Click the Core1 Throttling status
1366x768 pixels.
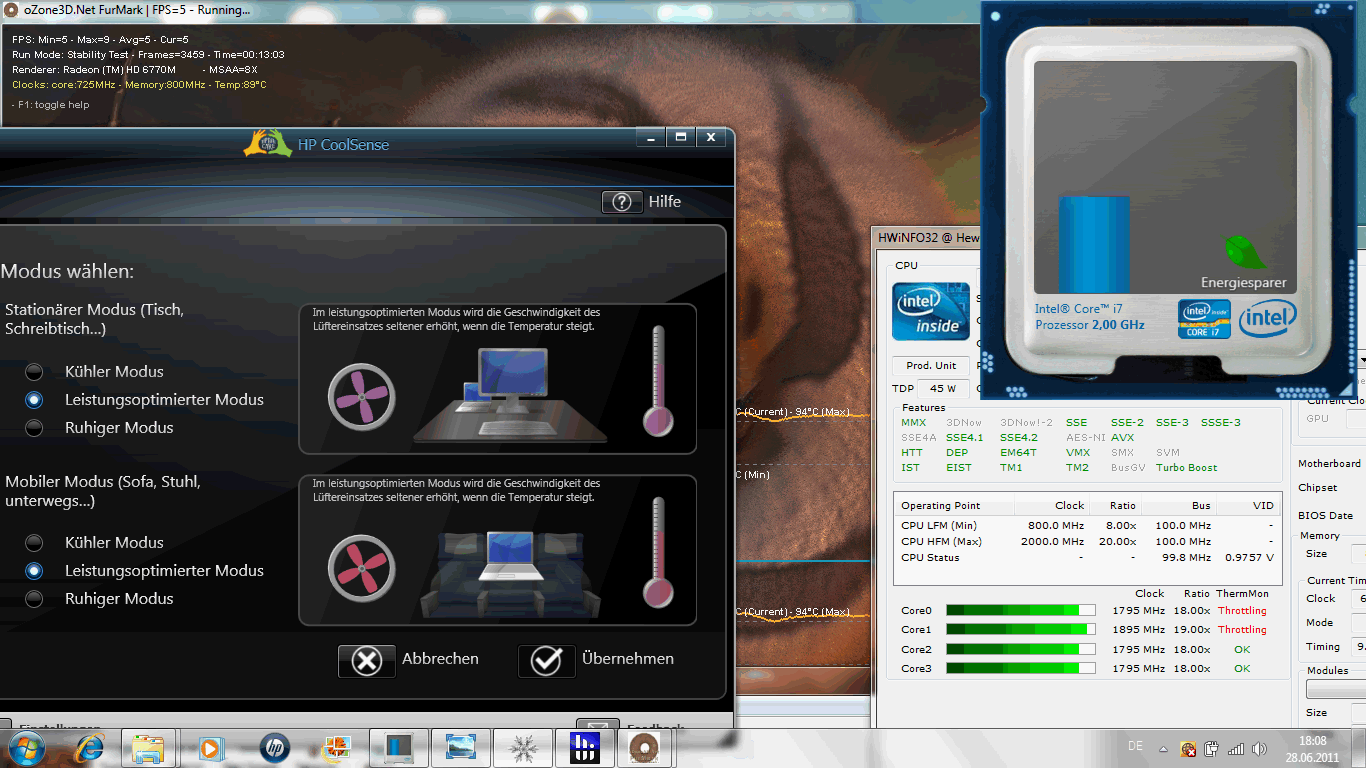pyautogui.click(x=1242, y=629)
